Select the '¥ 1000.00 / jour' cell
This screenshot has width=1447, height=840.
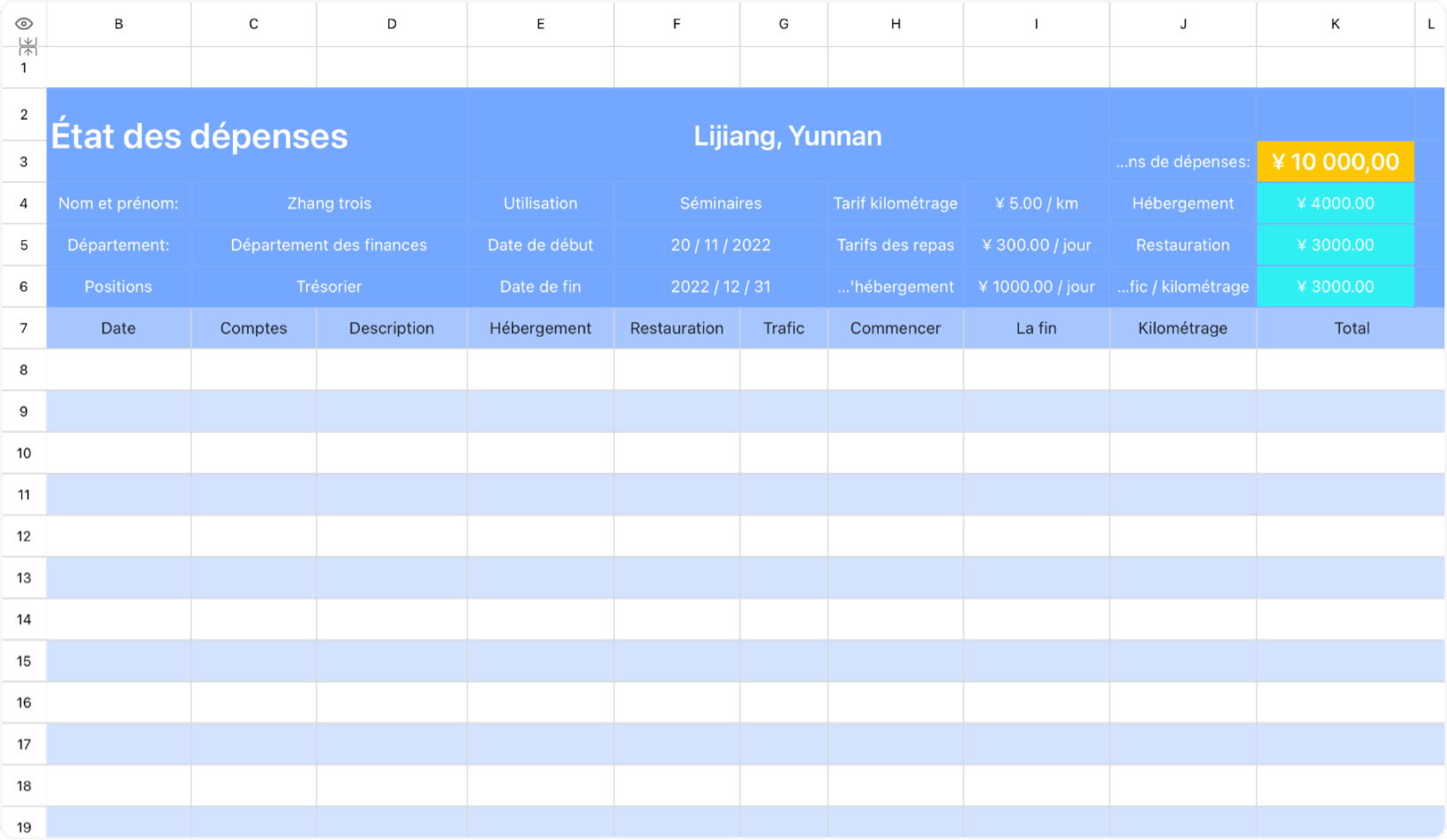[x=1037, y=287]
